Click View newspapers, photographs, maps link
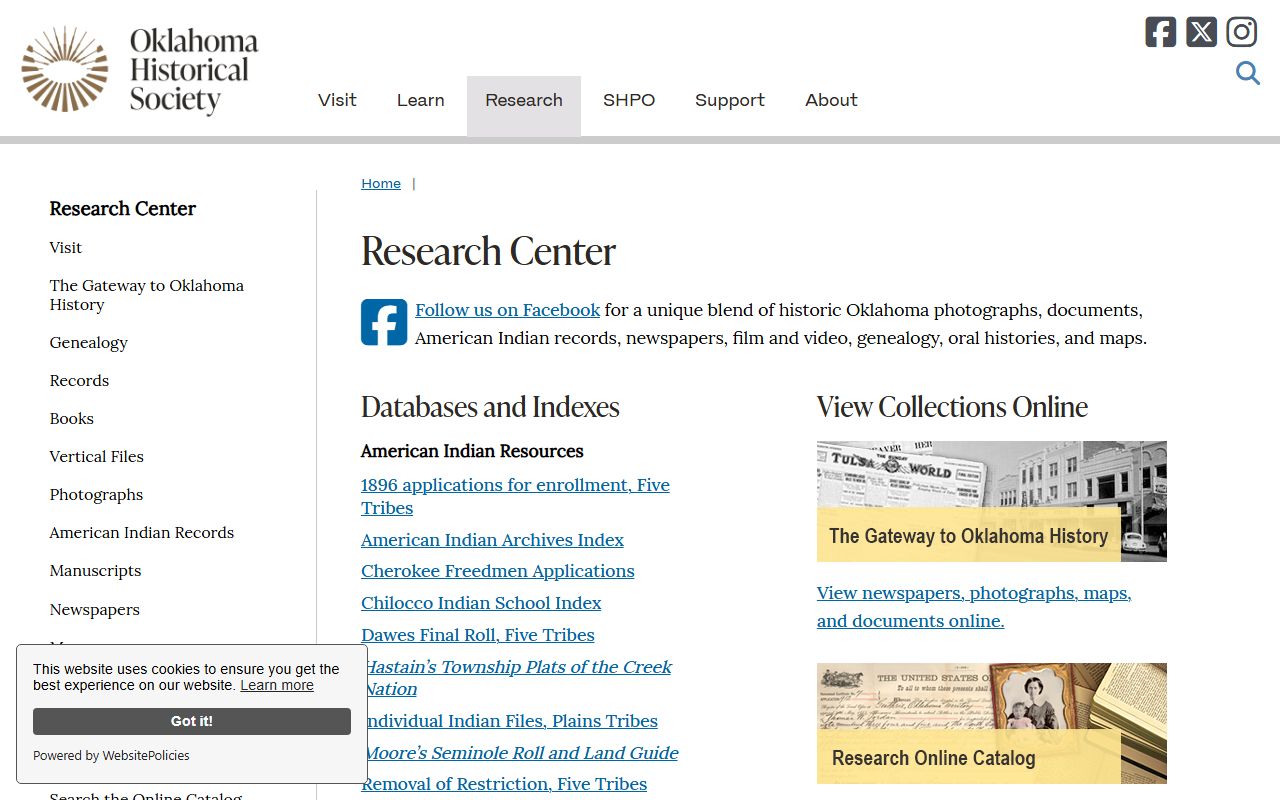 point(974,607)
